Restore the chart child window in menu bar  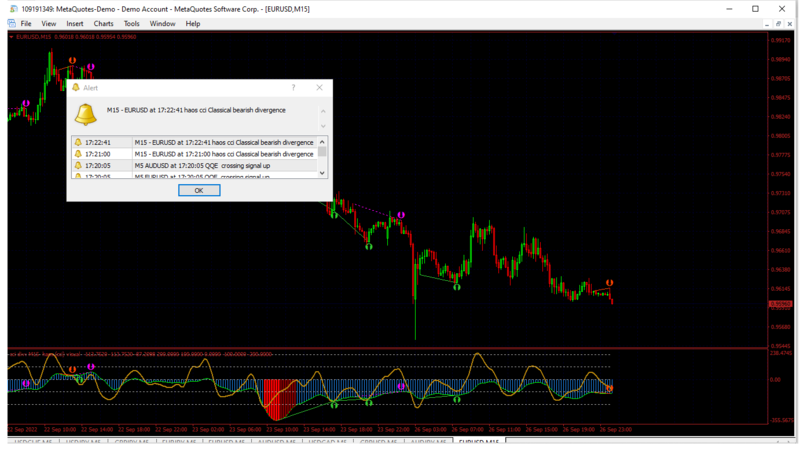click(778, 24)
